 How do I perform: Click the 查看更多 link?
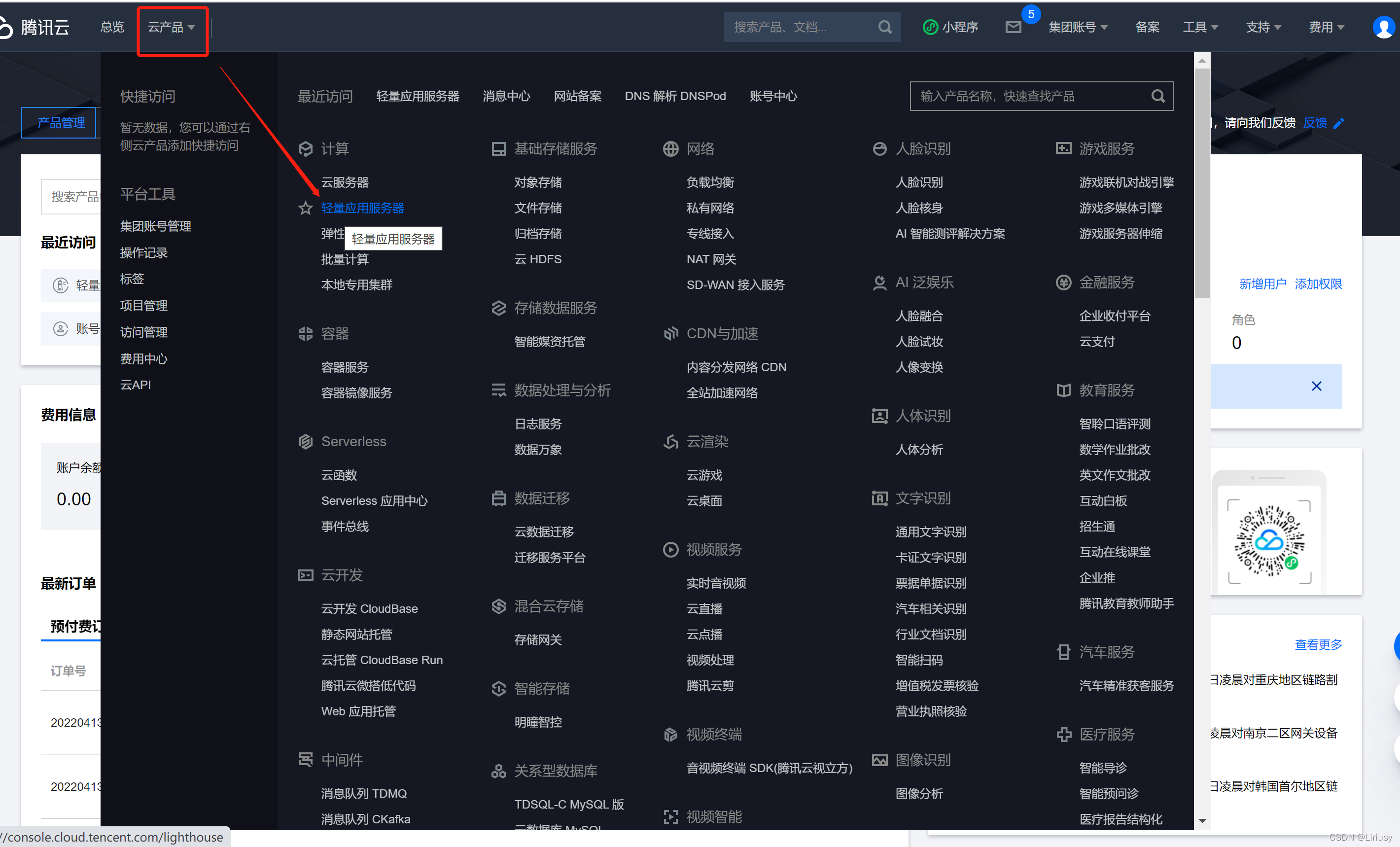[x=1318, y=644]
